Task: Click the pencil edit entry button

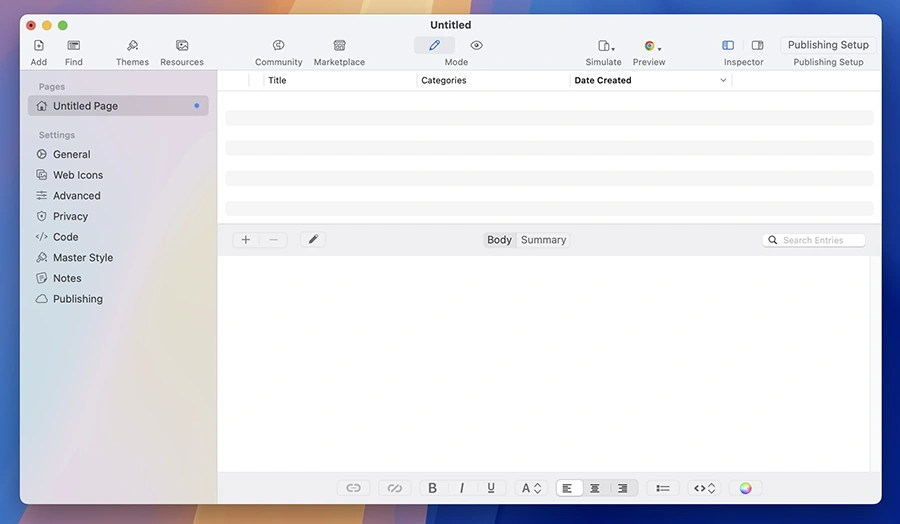Action: point(313,240)
